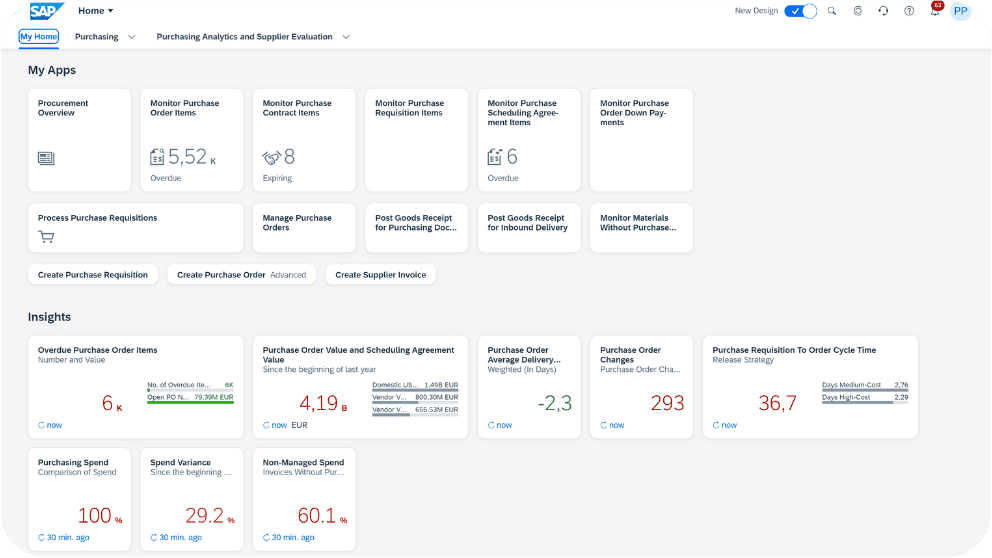Viewport: 992px width, 558px height.
Task: Open the search magnifier icon
Action: pos(832,11)
